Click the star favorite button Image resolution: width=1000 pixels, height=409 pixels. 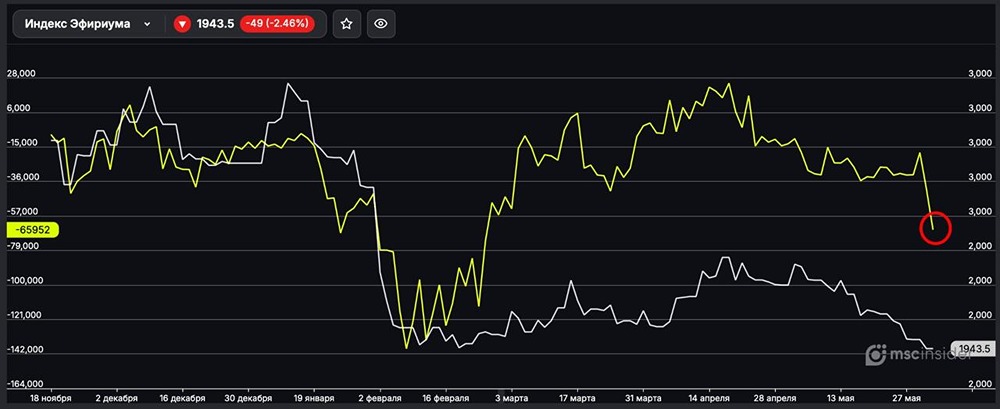346,24
